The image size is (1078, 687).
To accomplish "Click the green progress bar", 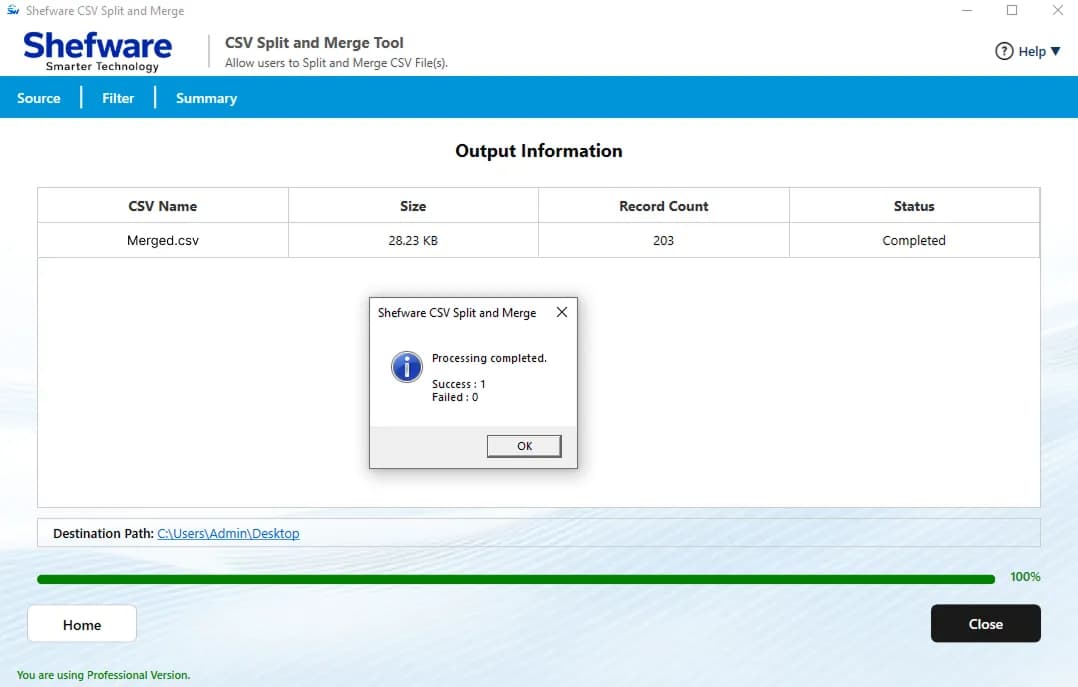I will pyautogui.click(x=516, y=579).
